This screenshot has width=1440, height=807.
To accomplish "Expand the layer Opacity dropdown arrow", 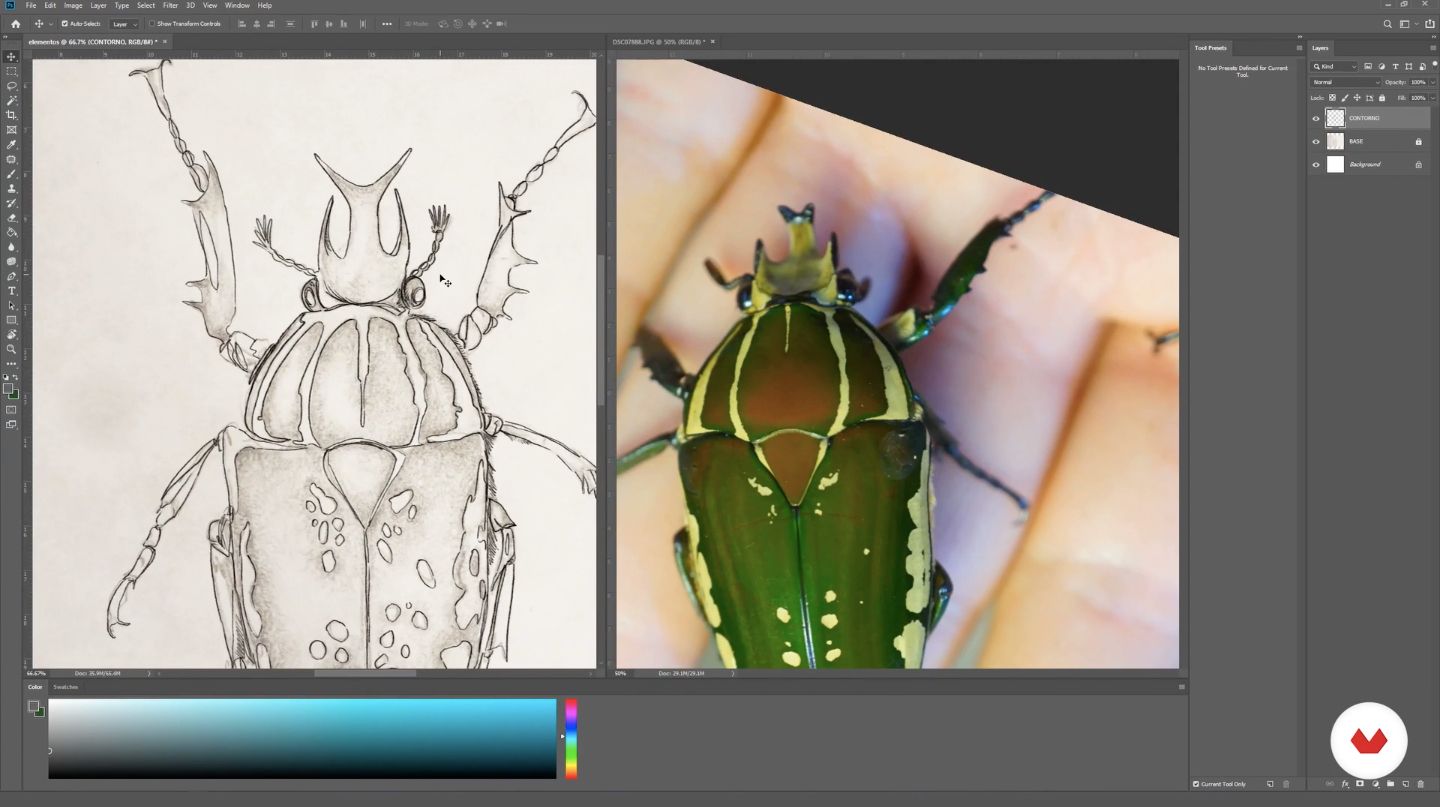I will coord(1433,82).
